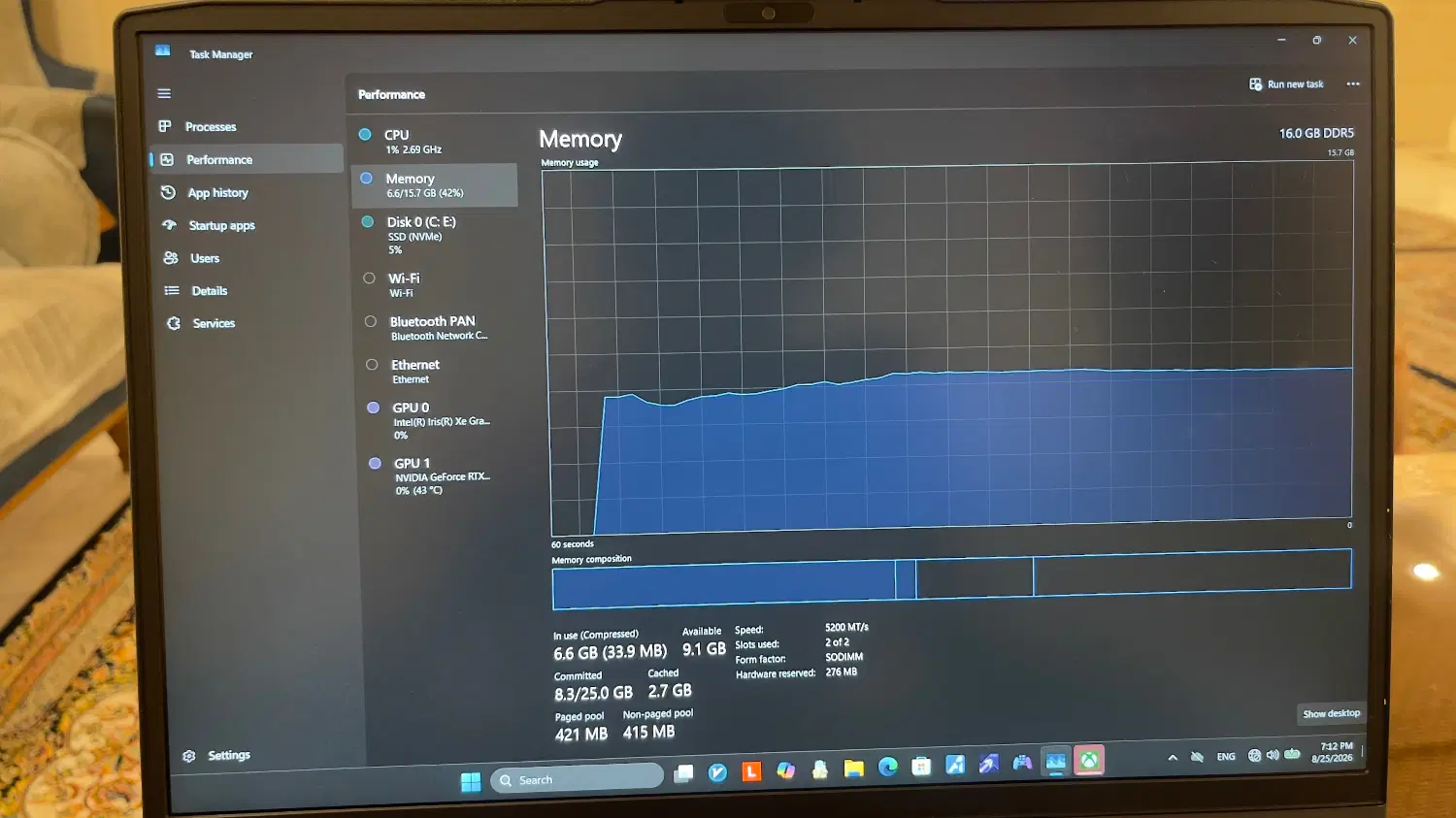Open the volume control tray icon

pyautogui.click(x=1273, y=755)
